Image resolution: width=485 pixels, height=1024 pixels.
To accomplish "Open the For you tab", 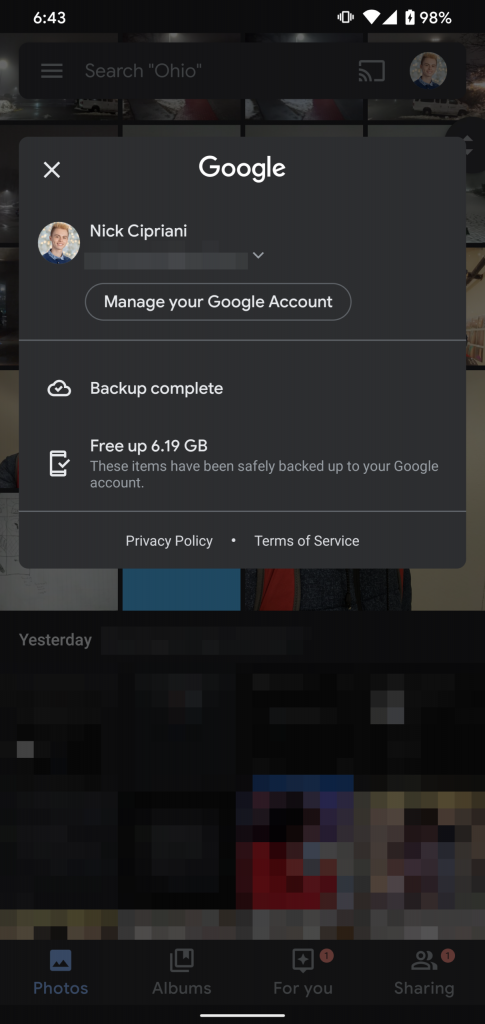I will point(303,972).
